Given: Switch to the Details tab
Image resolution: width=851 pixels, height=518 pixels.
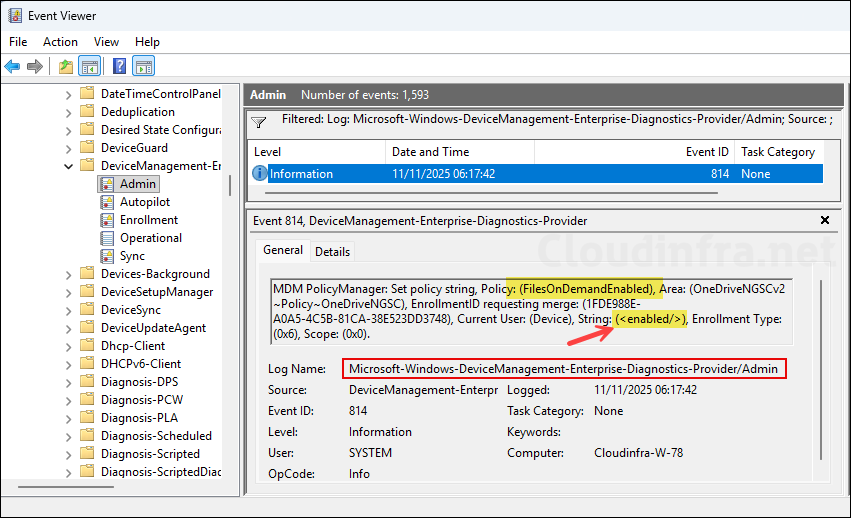Looking at the screenshot, I should [x=332, y=251].
